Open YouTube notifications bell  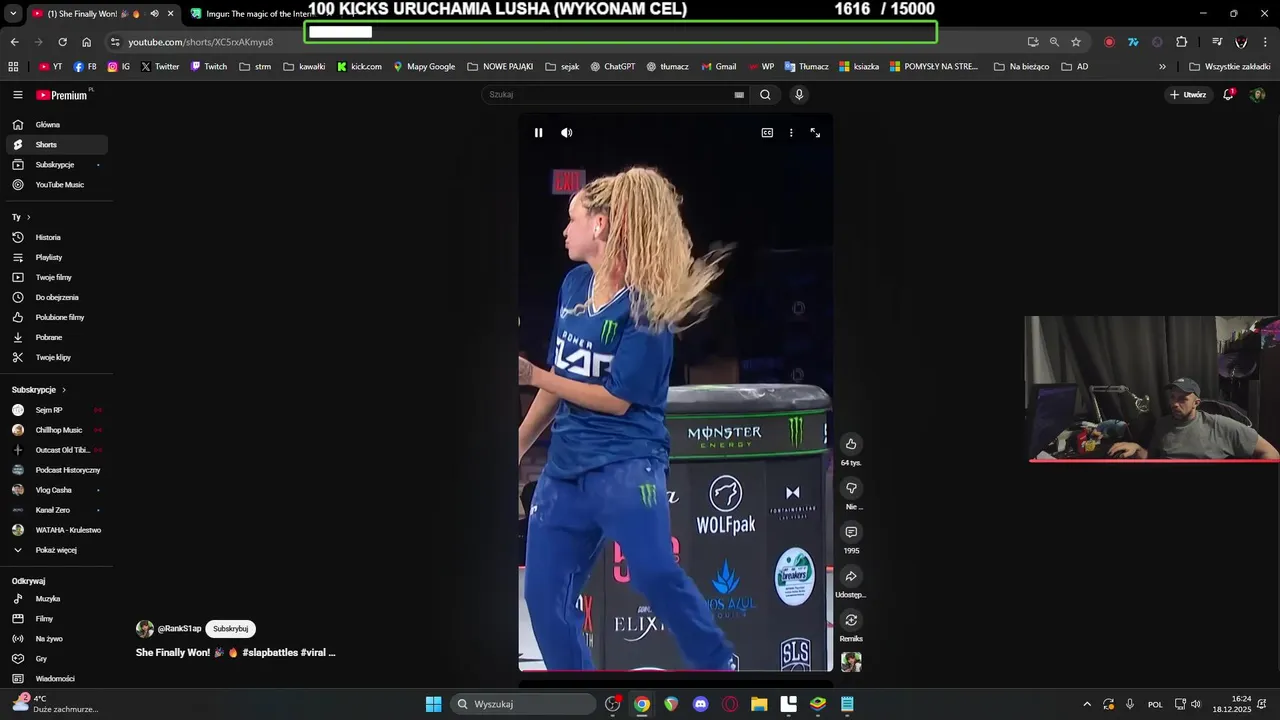tap(1229, 95)
